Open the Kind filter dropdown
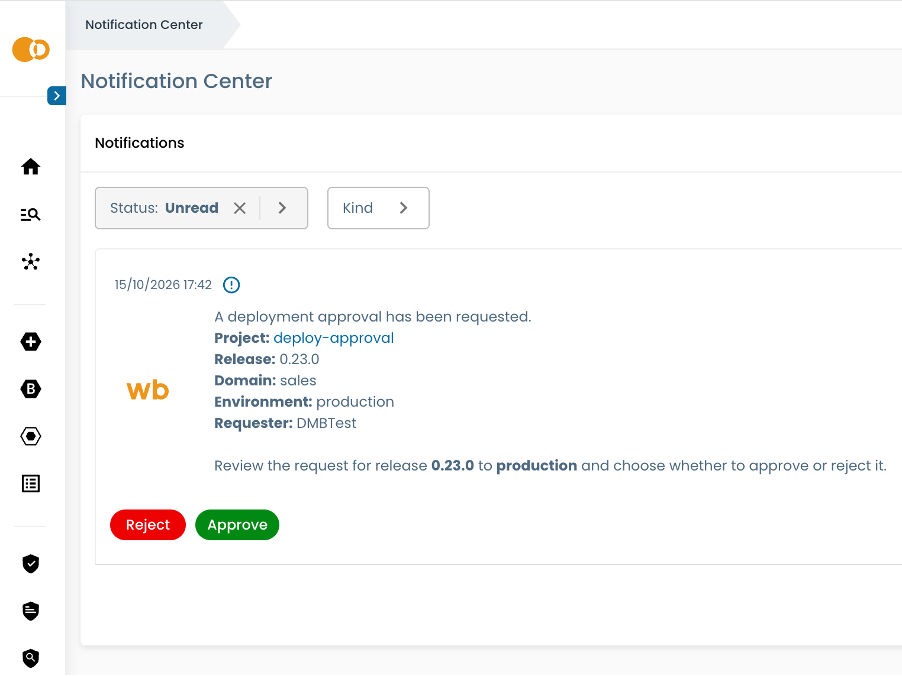 (378, 208)
